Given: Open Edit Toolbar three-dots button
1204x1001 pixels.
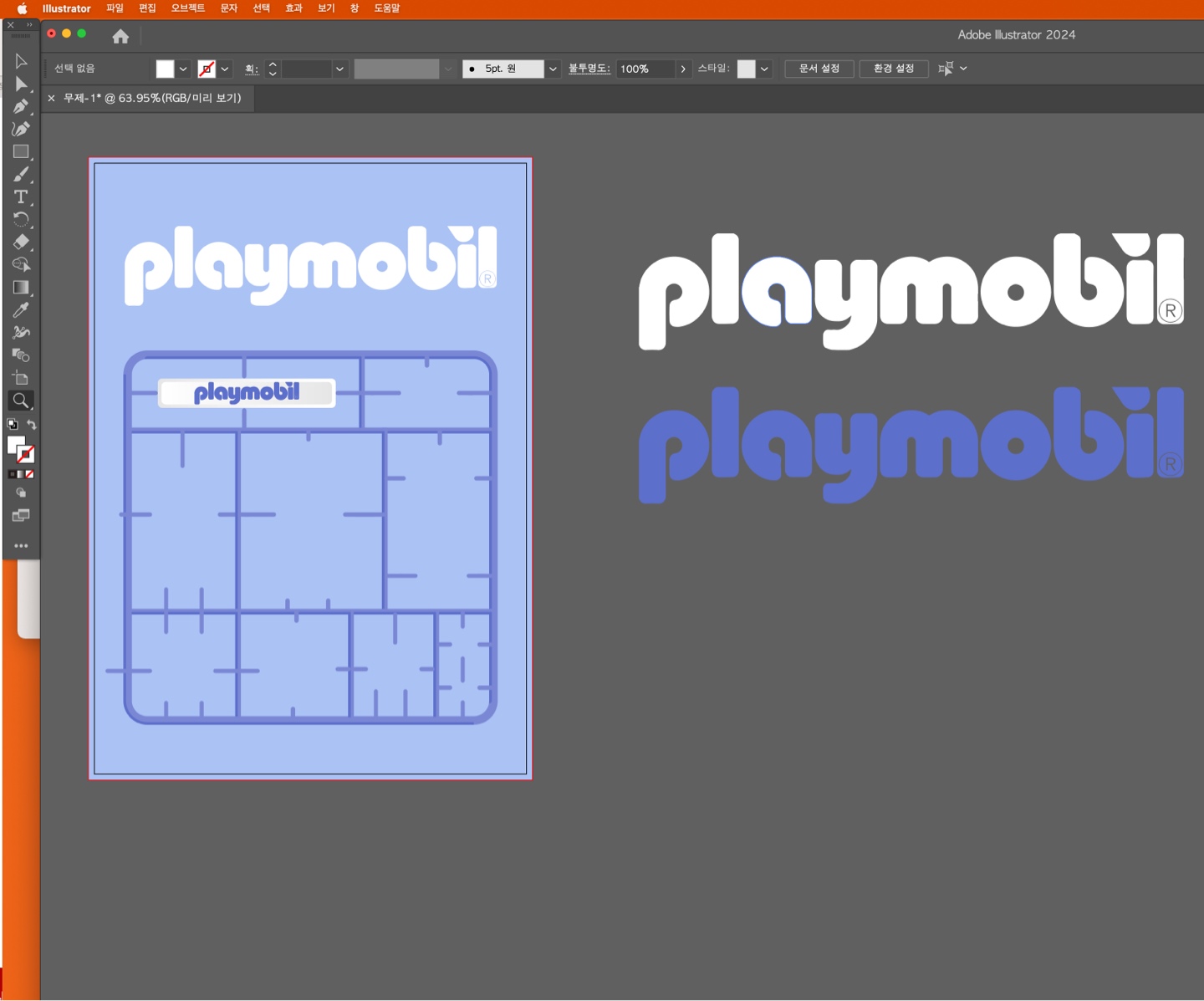Looking at the screenshot, I should [x=21, y=545].
